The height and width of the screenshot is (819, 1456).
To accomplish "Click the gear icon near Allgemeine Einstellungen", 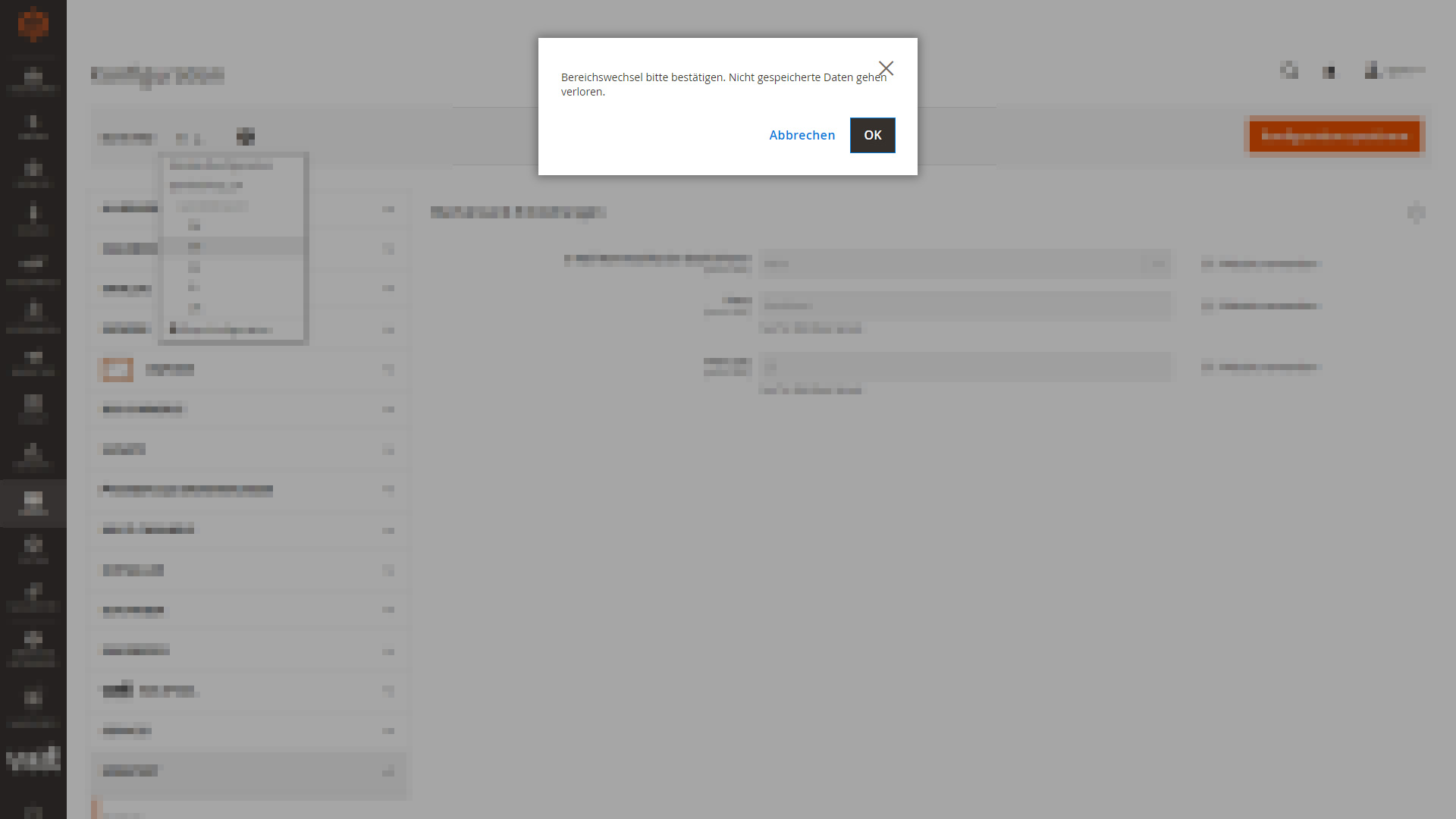I will [x=1415, y=213].
